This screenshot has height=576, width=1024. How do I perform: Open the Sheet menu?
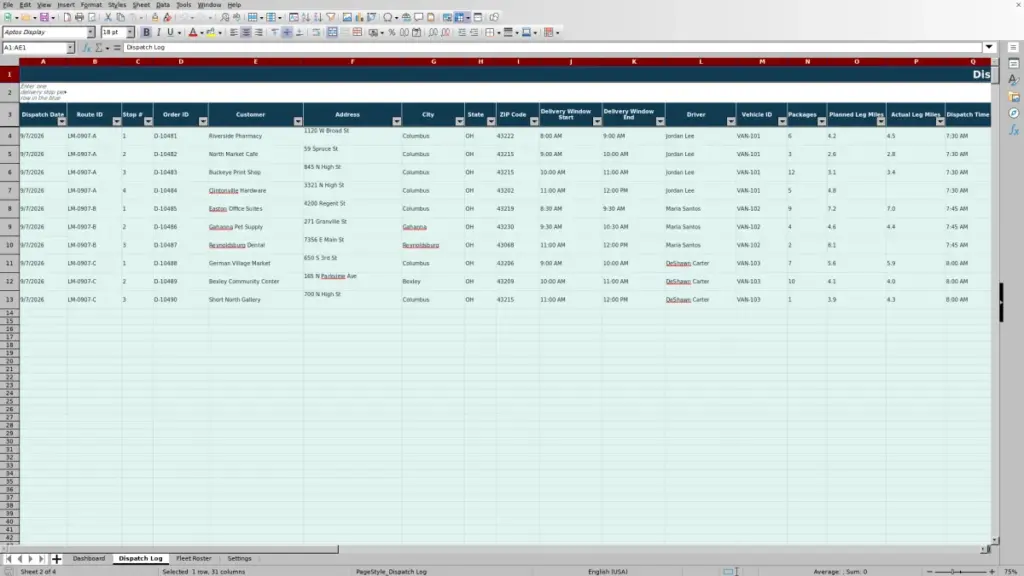pyautogui.click(x=141, y=5)
